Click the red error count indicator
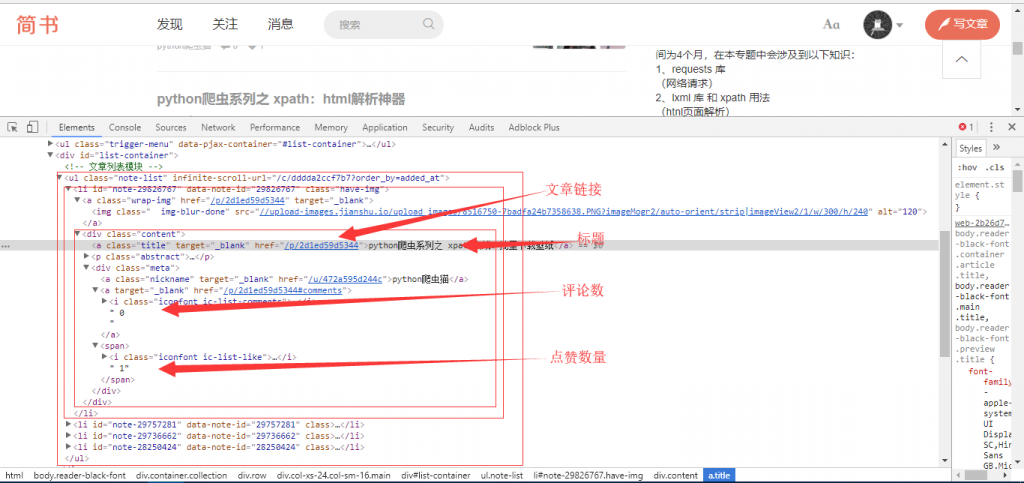The height and width of the screenshot is (483, 1024). pos(966,128)
